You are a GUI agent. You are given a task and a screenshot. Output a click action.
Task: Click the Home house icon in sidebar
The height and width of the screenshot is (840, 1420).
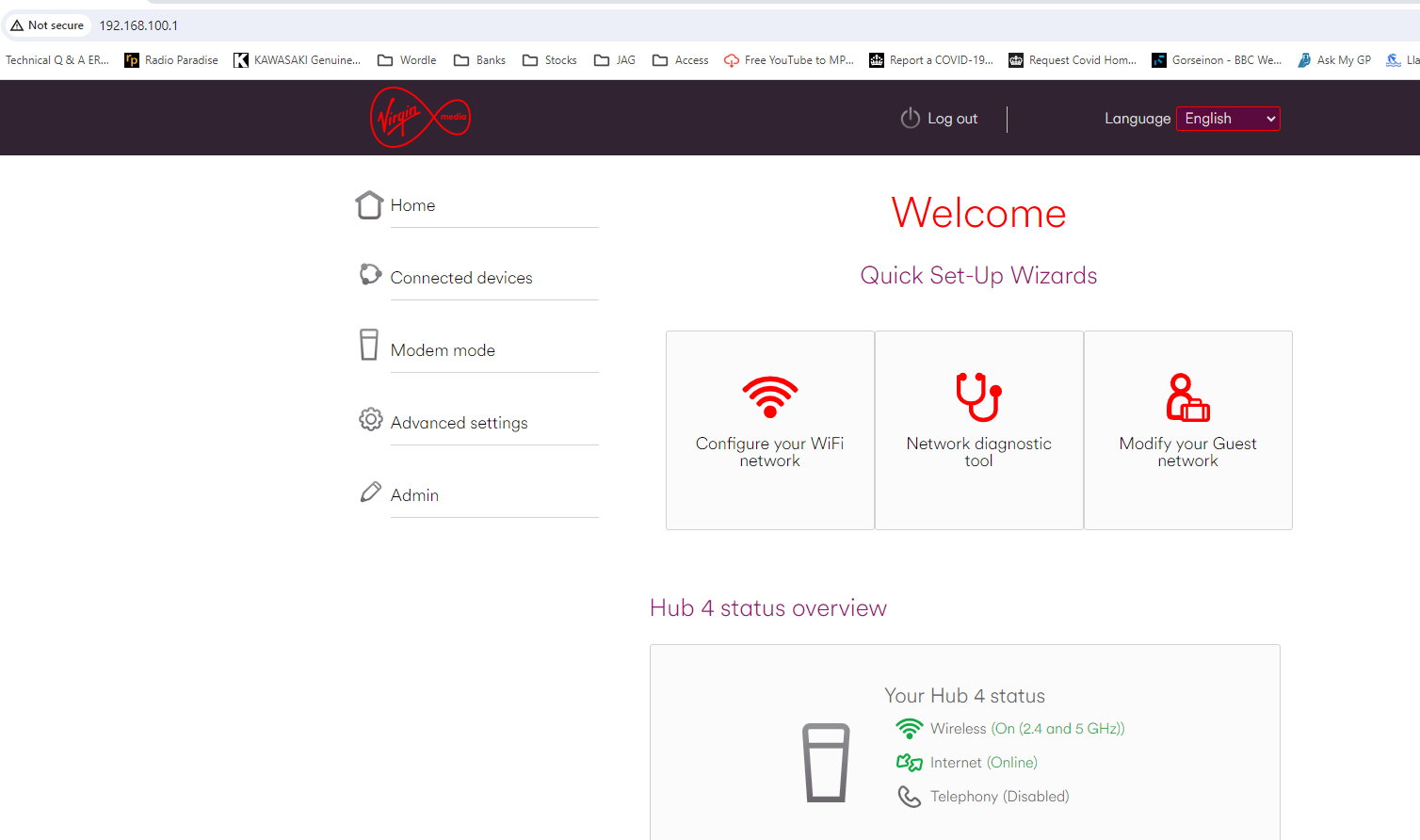pos(369,203)
